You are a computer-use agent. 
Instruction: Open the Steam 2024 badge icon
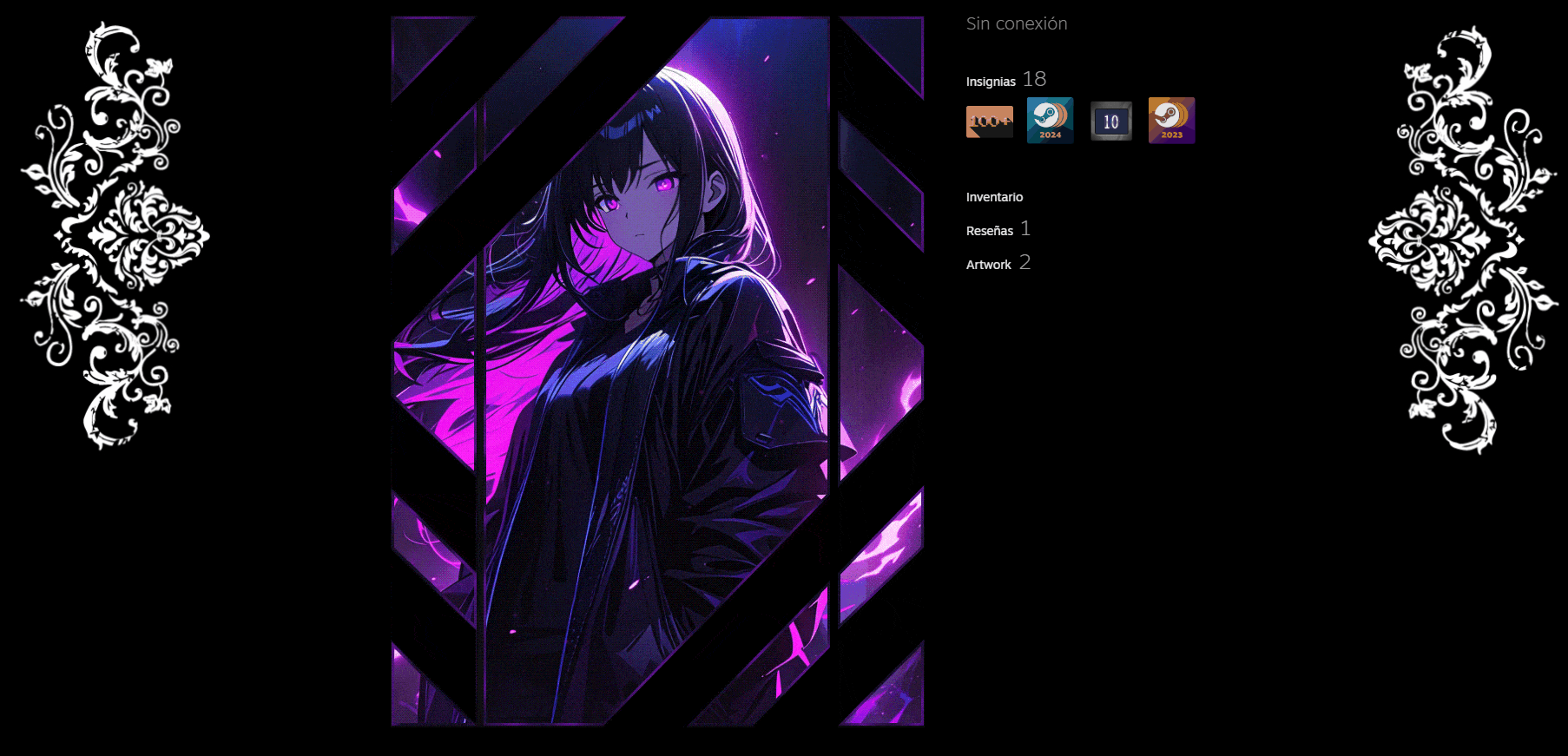coord(1051,121)
